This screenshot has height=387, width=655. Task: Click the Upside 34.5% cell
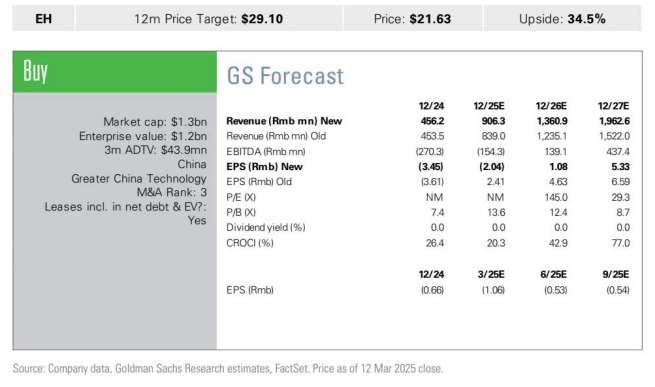[562, 19]
